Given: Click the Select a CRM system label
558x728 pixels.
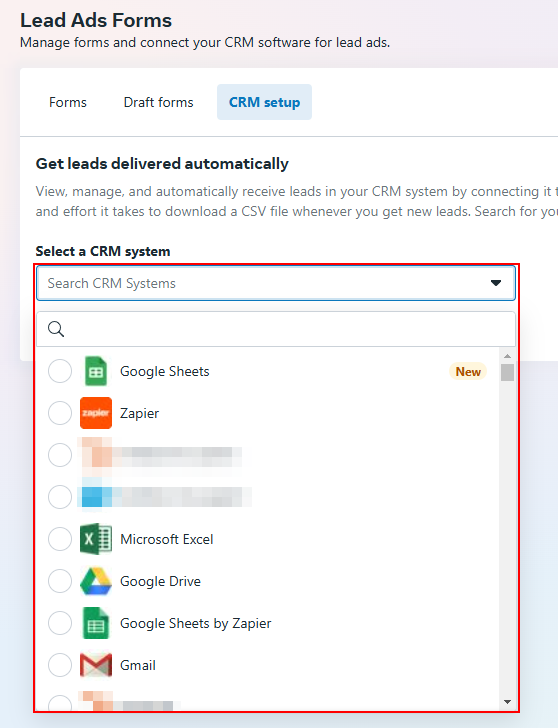Looking at the screenshot, I should click(103, 251).
